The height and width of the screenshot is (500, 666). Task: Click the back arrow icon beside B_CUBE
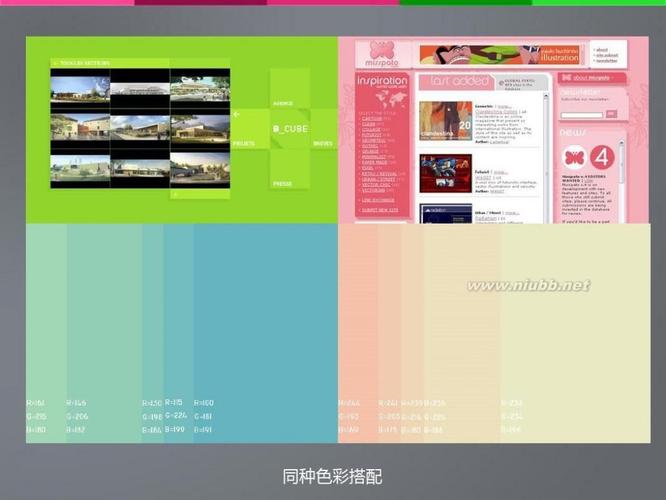click(x=236, y=114)
